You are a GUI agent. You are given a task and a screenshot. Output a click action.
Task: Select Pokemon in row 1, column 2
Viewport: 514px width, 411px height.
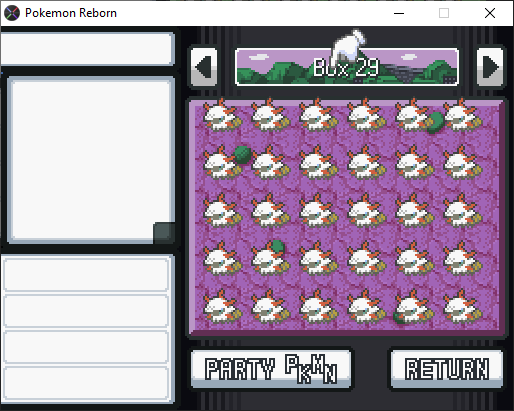270,115
